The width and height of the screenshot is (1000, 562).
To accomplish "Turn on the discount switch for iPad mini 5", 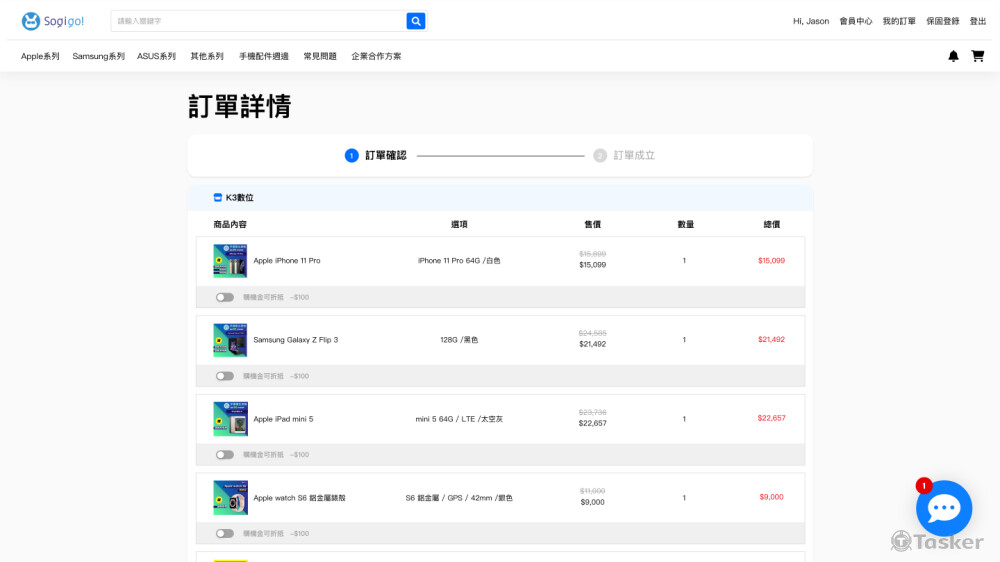I will click(225, 455).
